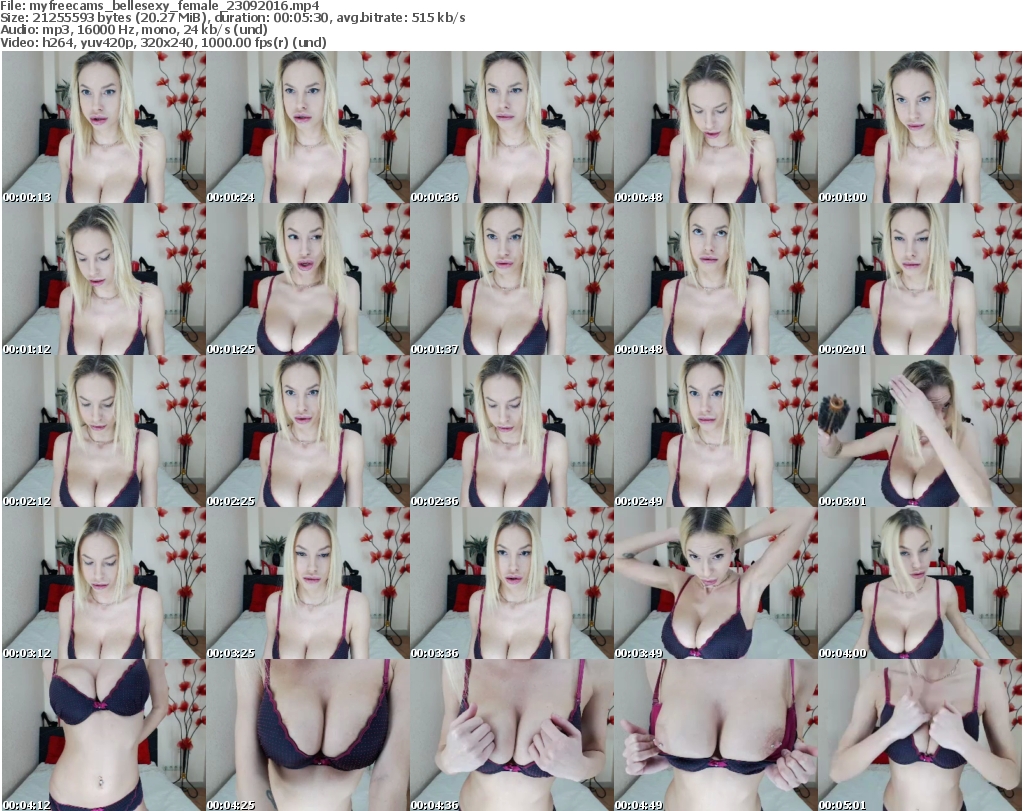The width and height of the screenshot is (1024, 811).
Task: Click the thumbnail at timestamp 00:00:13
Action: pyautogui.click(x=103, y=127)
